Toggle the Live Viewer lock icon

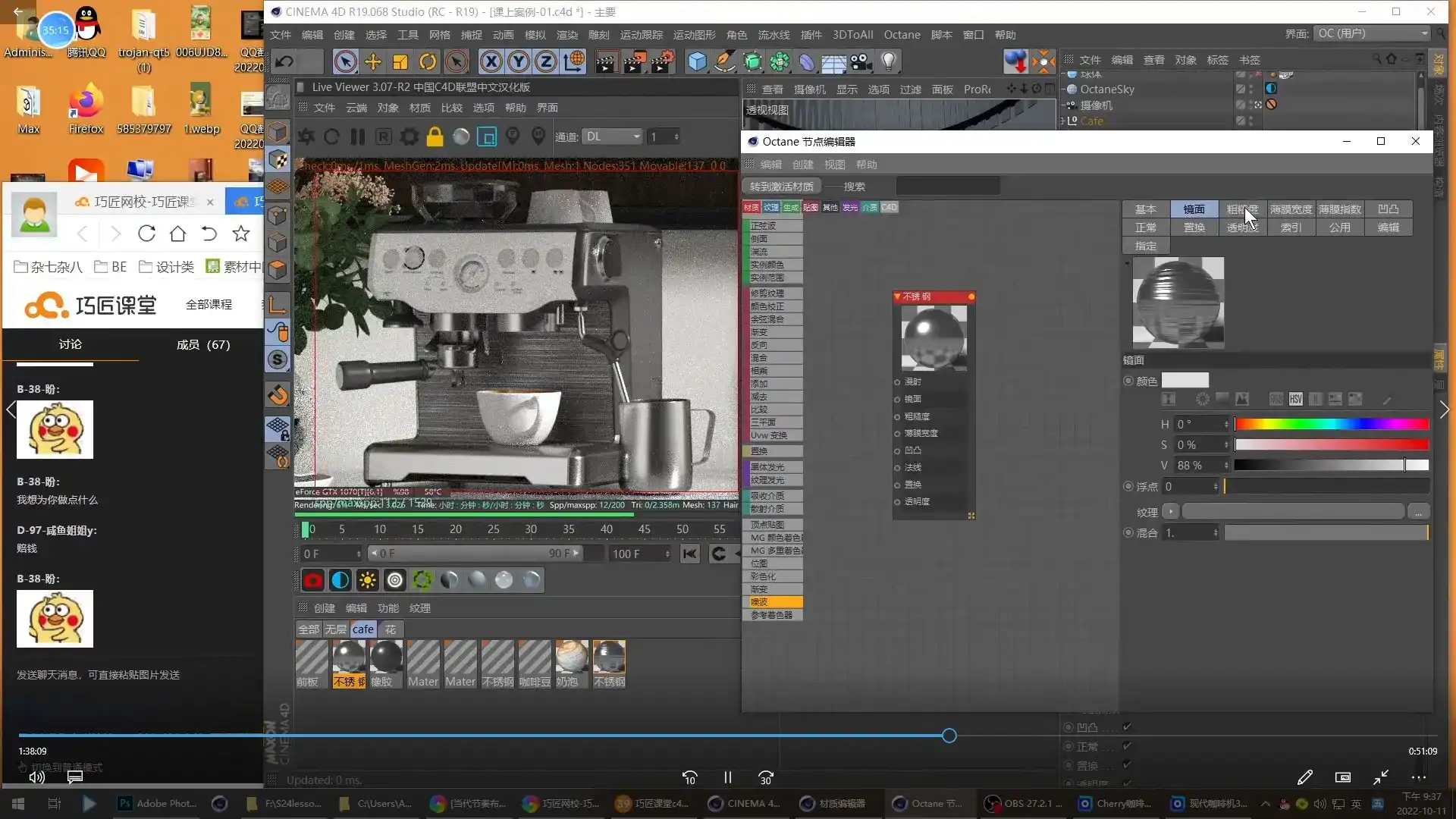[x=435, y=137]
